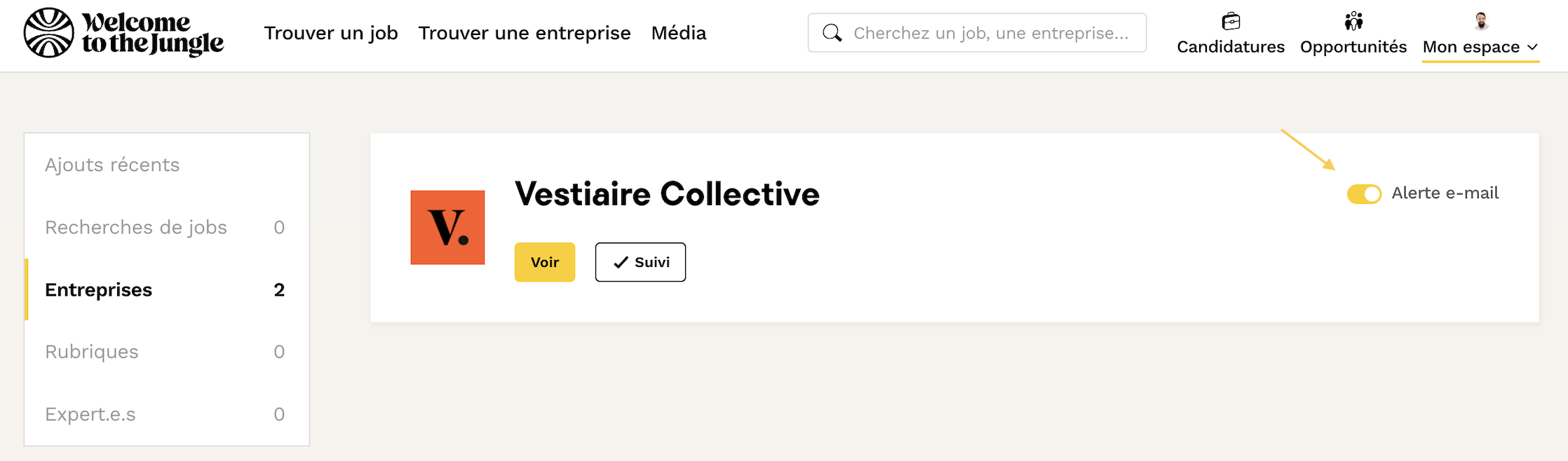Go to the Média section

(x=679, y=33)
